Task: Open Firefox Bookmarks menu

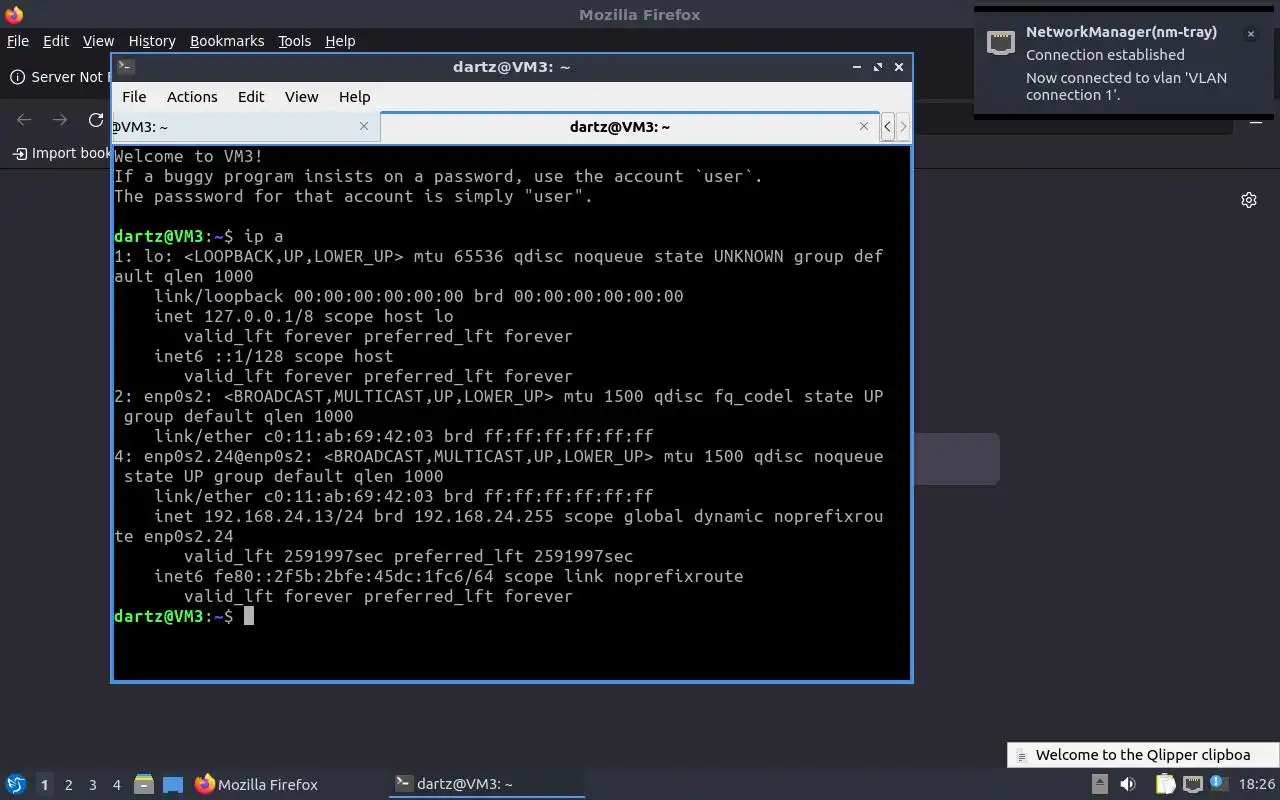Action: click(227, 41)
